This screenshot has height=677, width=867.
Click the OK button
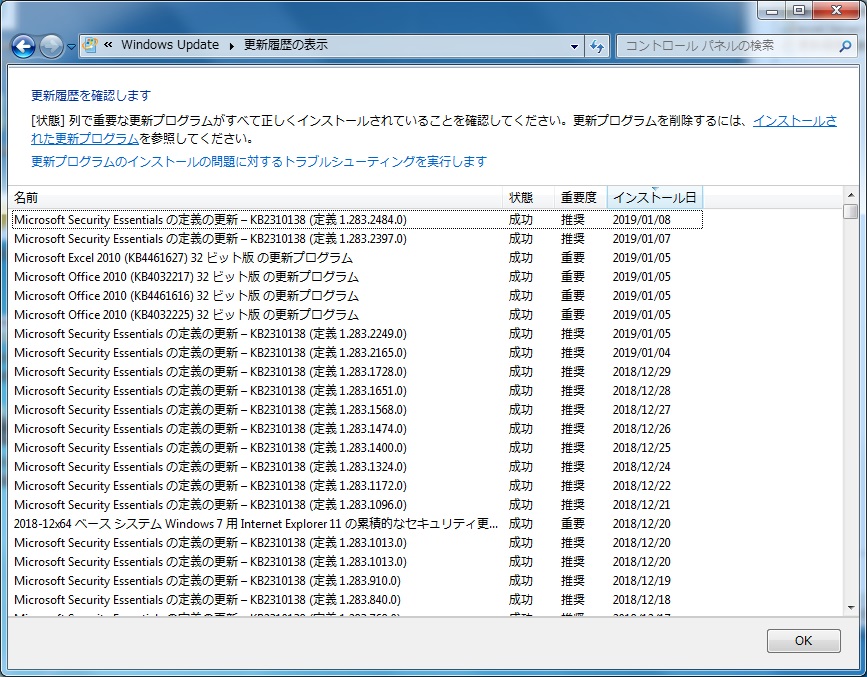[x=803, y=640]
